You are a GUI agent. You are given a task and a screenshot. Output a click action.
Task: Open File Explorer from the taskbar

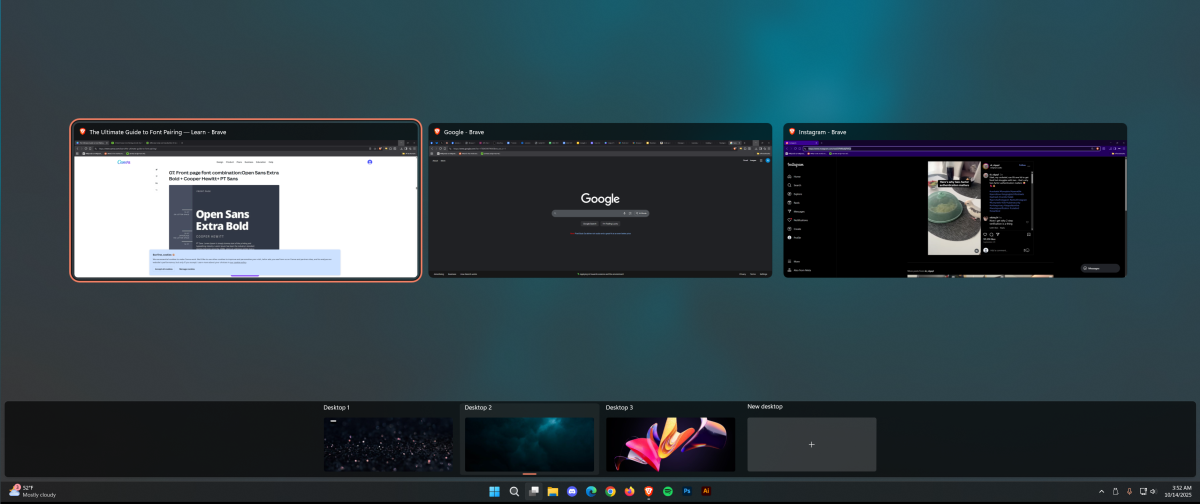[x=552, y=491]
